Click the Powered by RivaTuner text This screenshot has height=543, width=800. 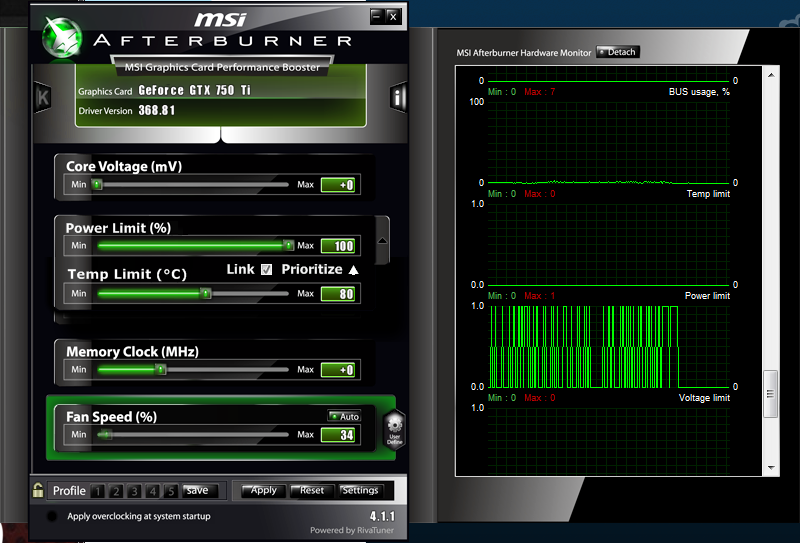352,530
